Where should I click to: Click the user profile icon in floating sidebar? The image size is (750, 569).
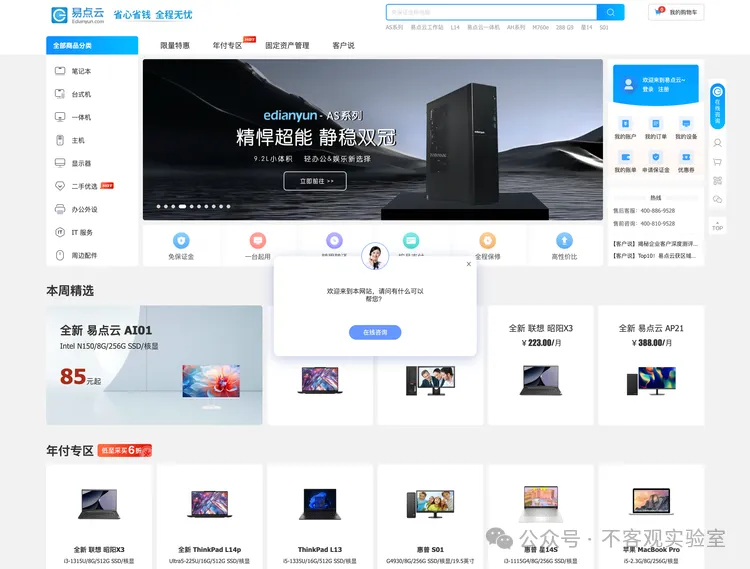717,143
